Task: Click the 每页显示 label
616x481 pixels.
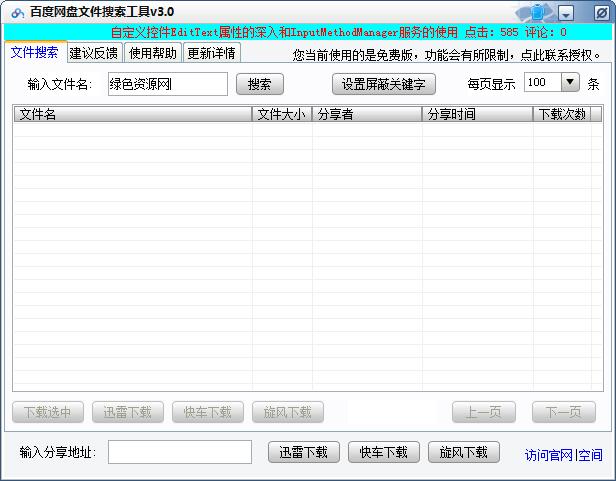Action: tap(491, 84)
